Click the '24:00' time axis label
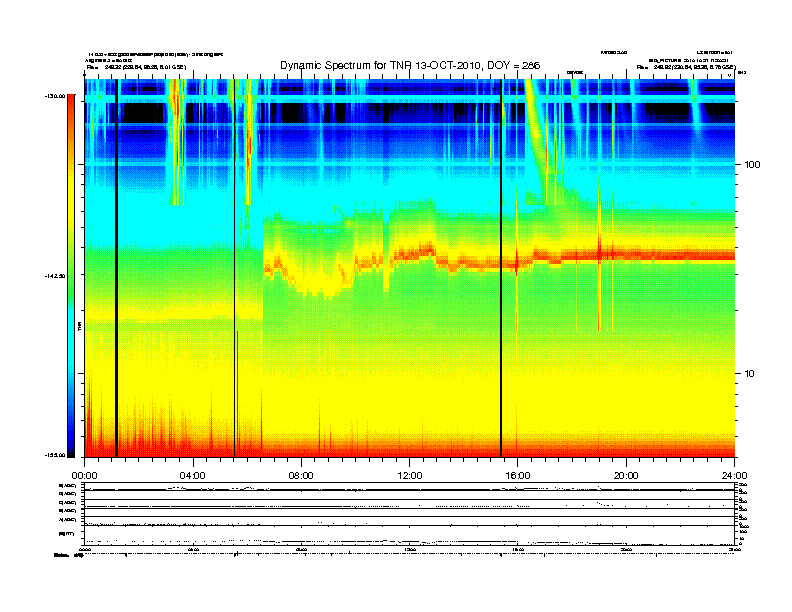792x612 pixels. tap(734, 476)
